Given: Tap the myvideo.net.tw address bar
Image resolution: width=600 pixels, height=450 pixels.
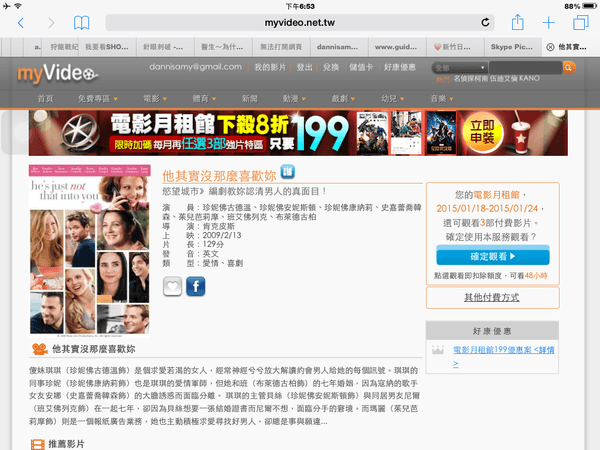Looking at the screenshot, I should click(300, 23).
